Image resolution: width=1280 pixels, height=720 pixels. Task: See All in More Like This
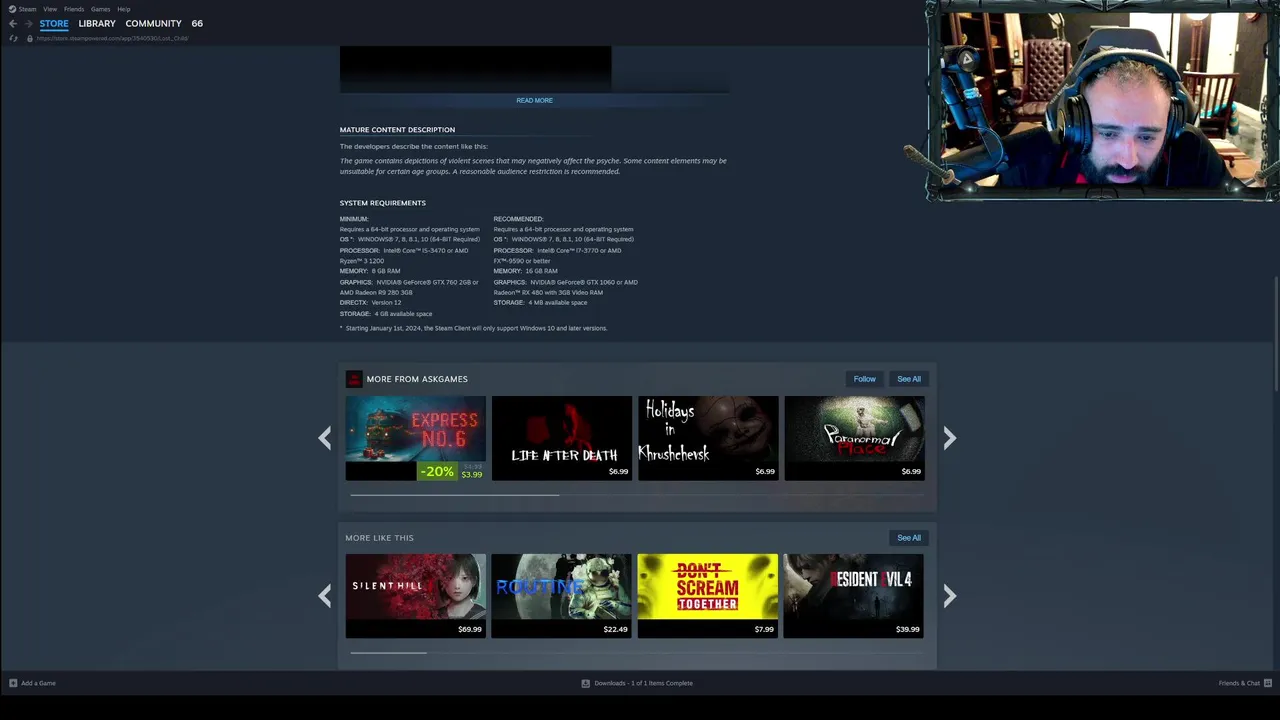[909, 538]
